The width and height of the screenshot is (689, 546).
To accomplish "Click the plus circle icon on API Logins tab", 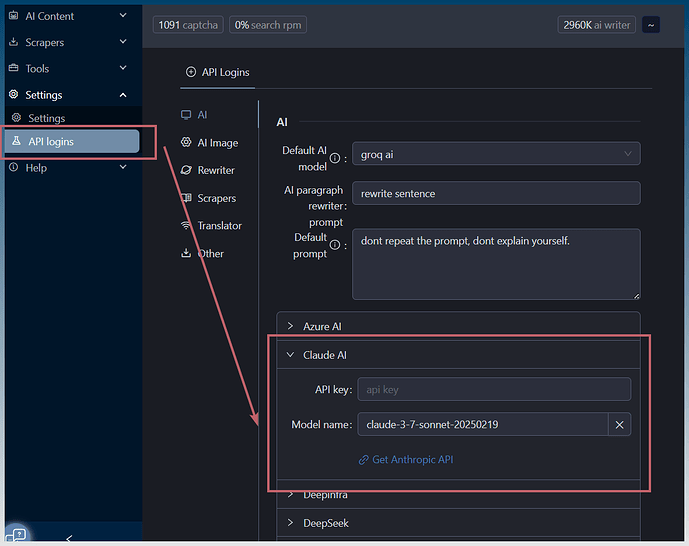I will [191, 72].
